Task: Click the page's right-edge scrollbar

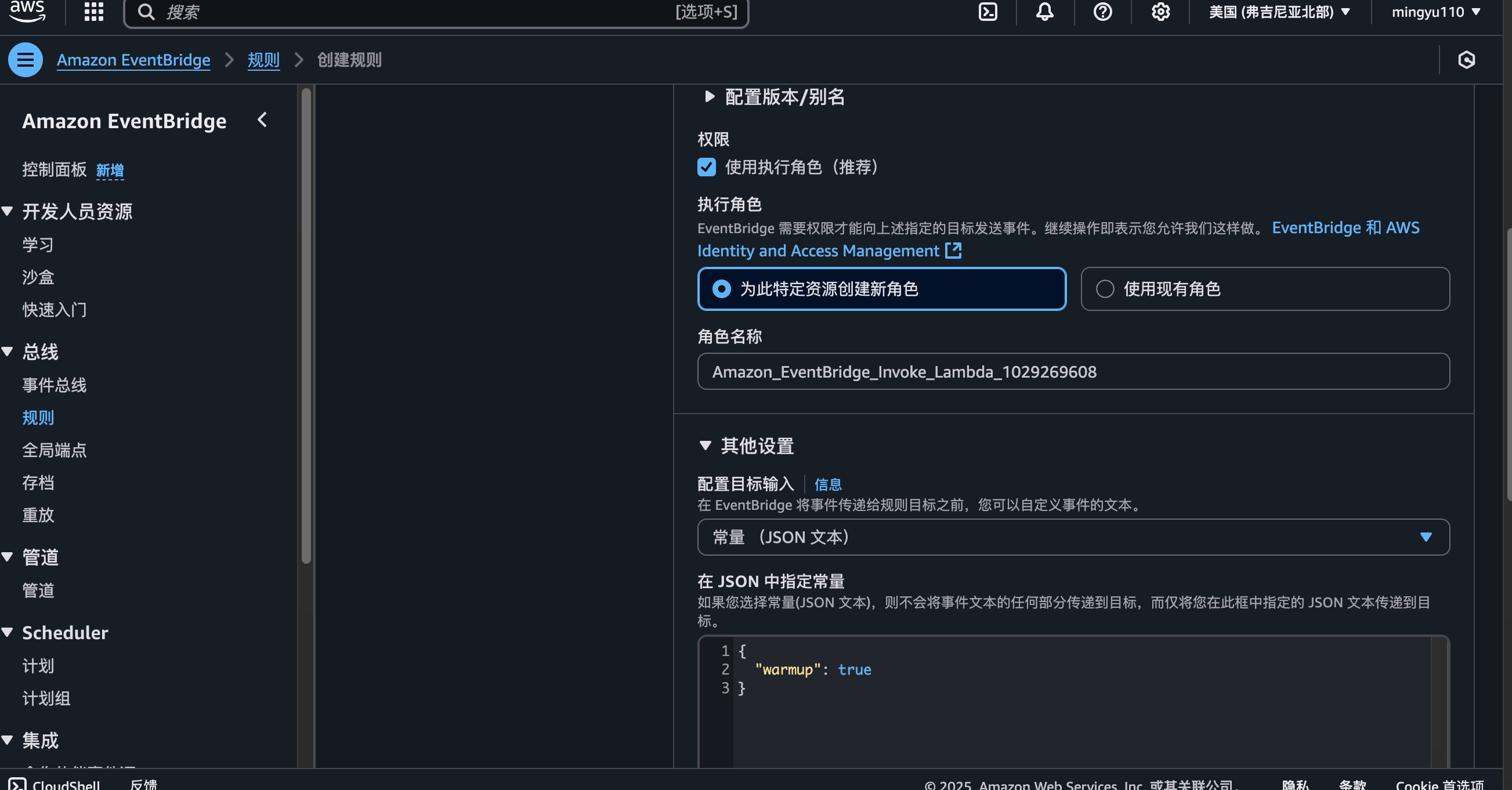Action: [1509, 364]
